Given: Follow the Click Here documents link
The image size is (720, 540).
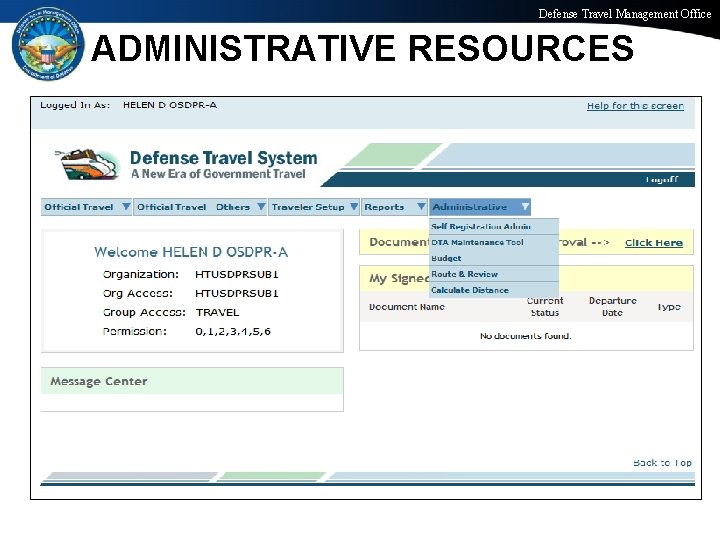Looking at the screenshot, I should point(654,242).
